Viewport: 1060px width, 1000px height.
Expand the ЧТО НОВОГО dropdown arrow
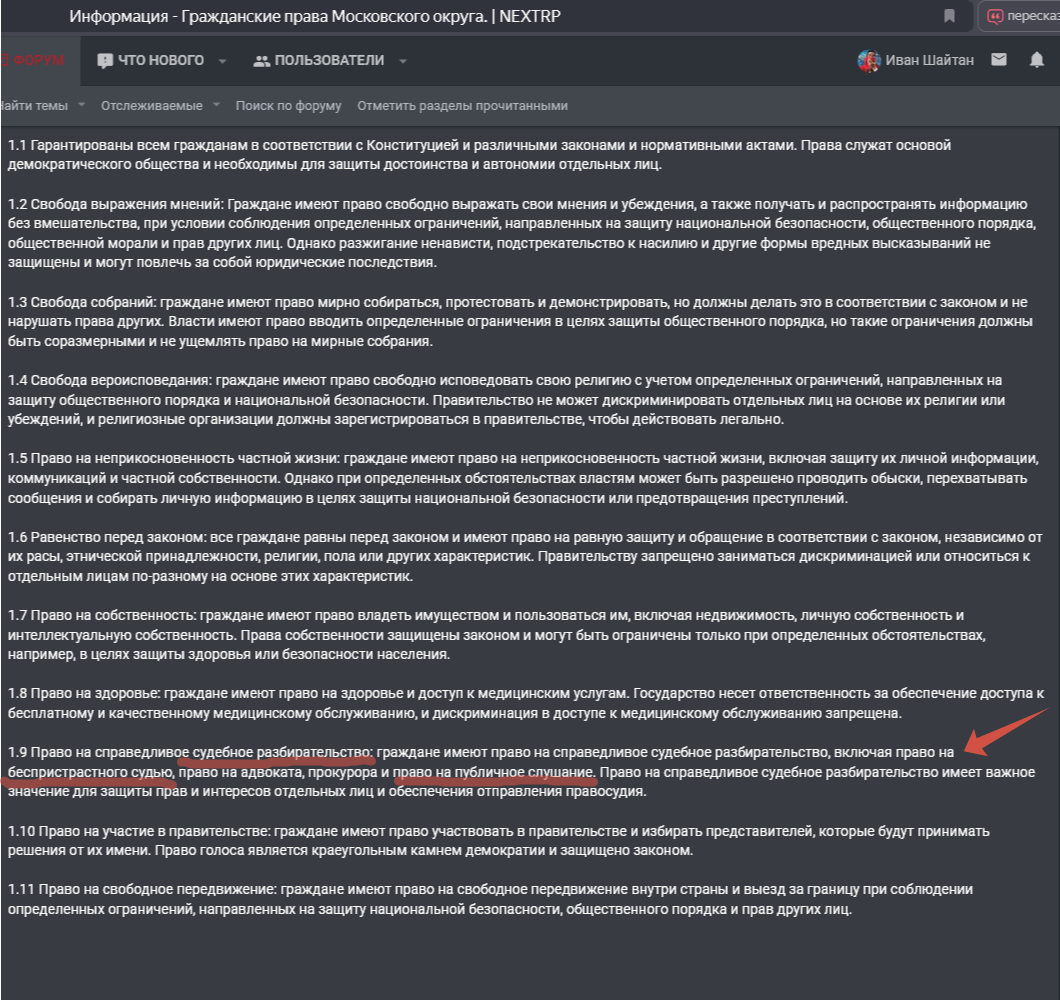pyautogui.click(x=222, y=61)
